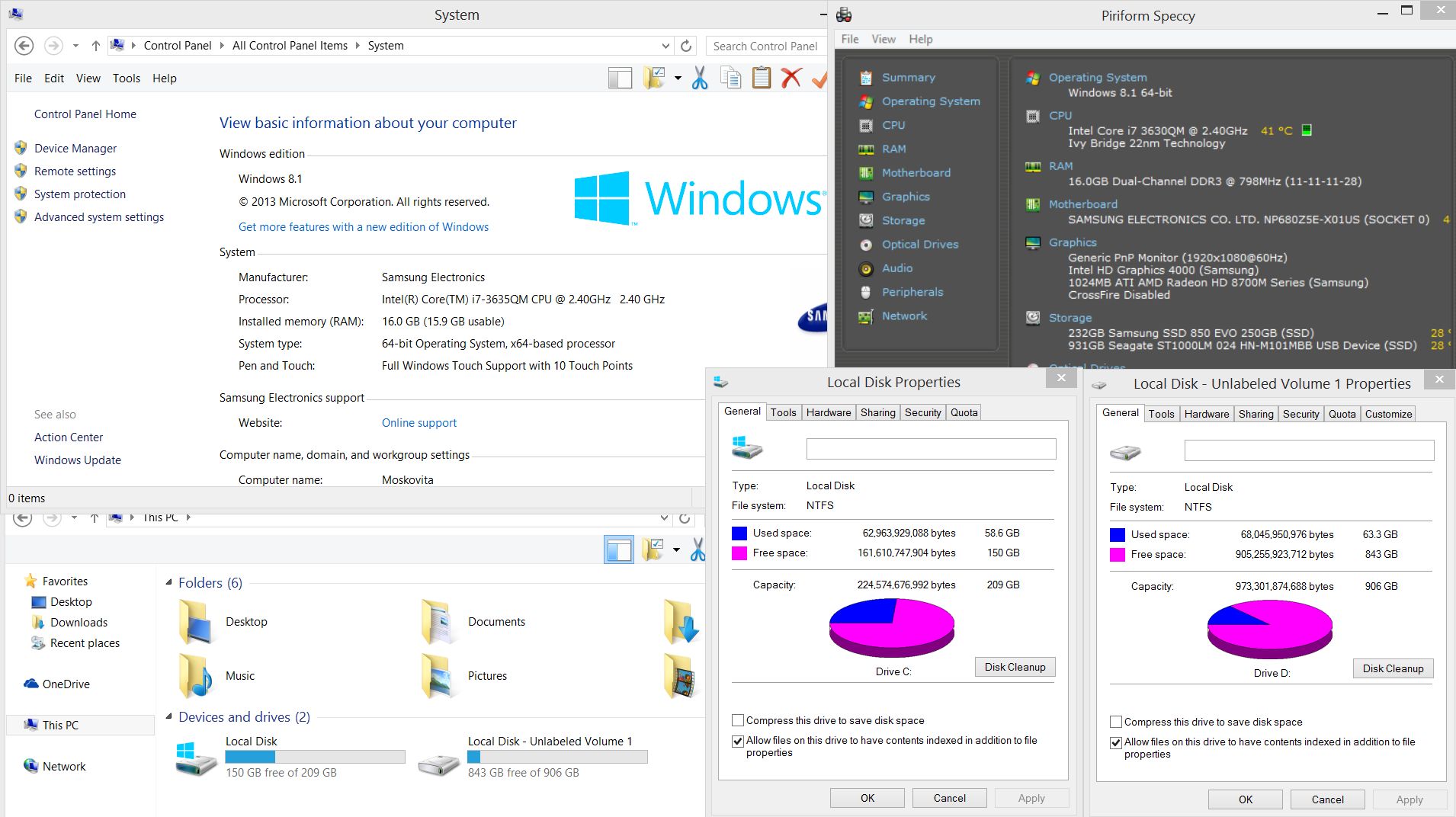Open the view options dropdown in This PC toolbar
This screenshot has width=1456, height=817.
(x=676, y=549)
